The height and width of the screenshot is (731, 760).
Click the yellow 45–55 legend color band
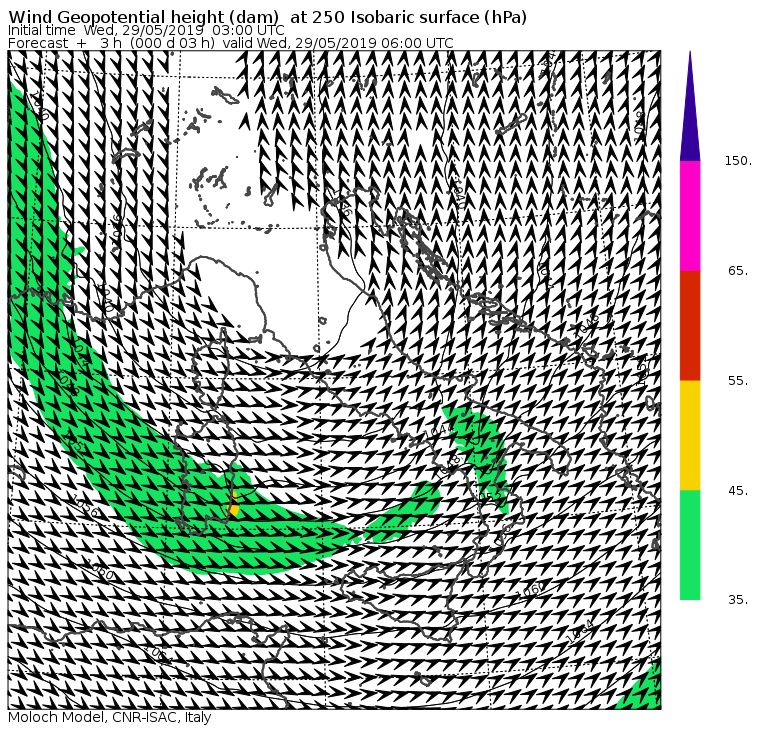690,435
